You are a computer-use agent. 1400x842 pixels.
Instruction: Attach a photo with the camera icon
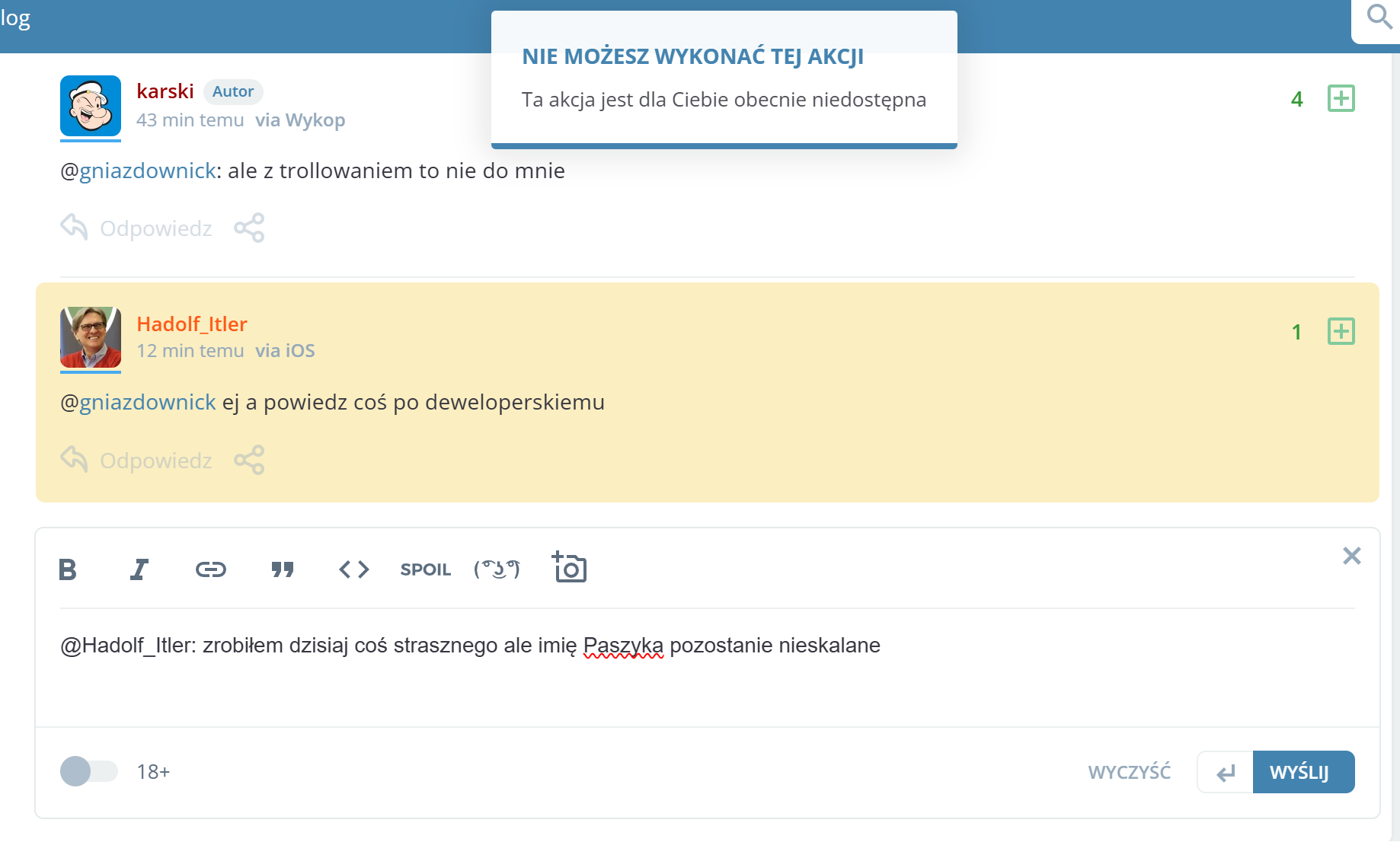569,568
